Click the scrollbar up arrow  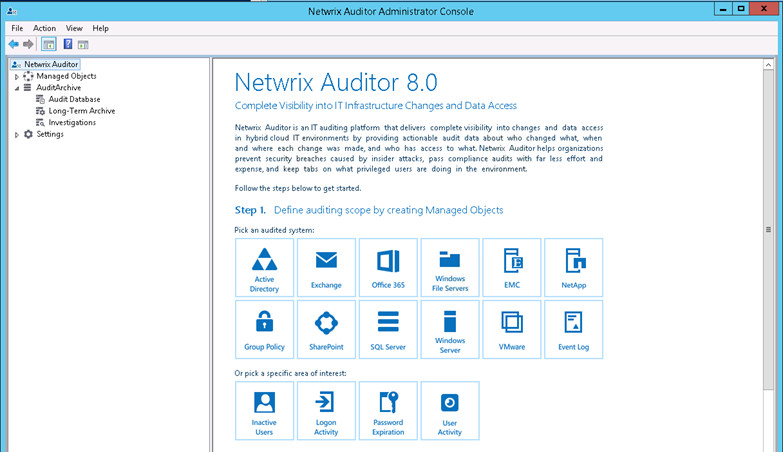point(768,65)
